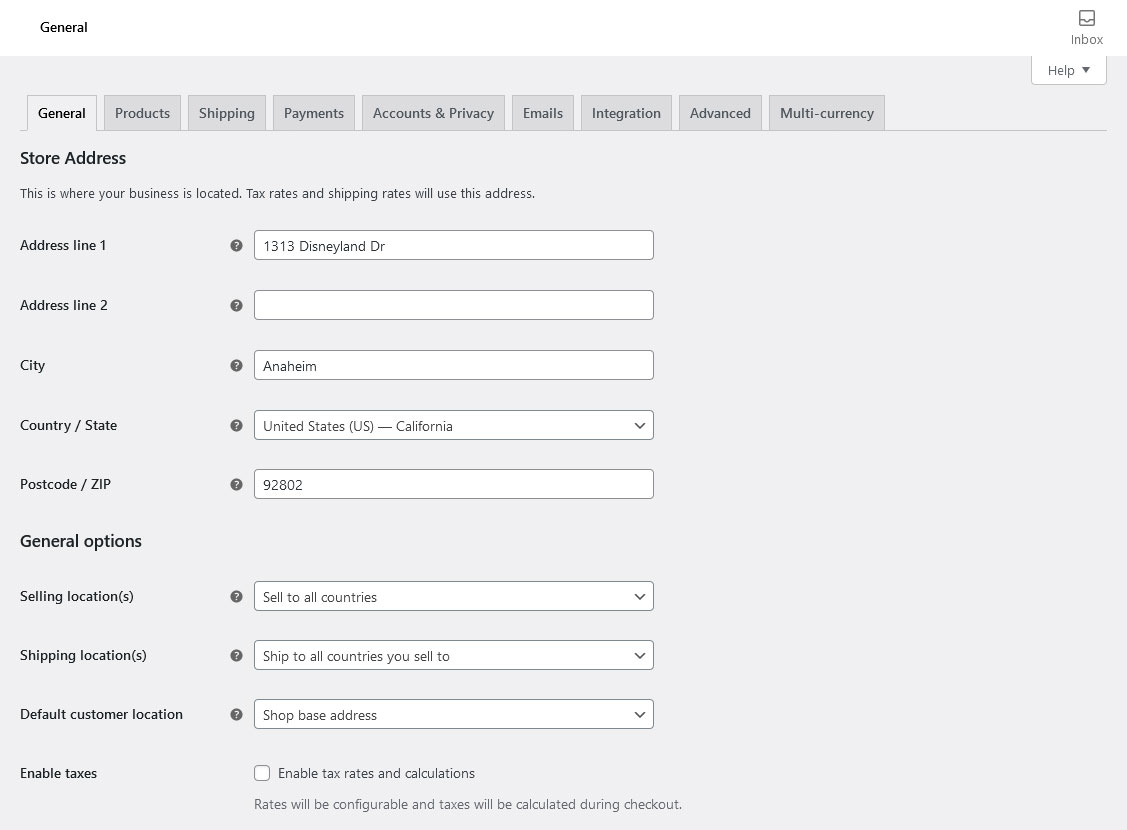
Task: Click the 'Rates will be configurable' description
Action: point(468,804)
